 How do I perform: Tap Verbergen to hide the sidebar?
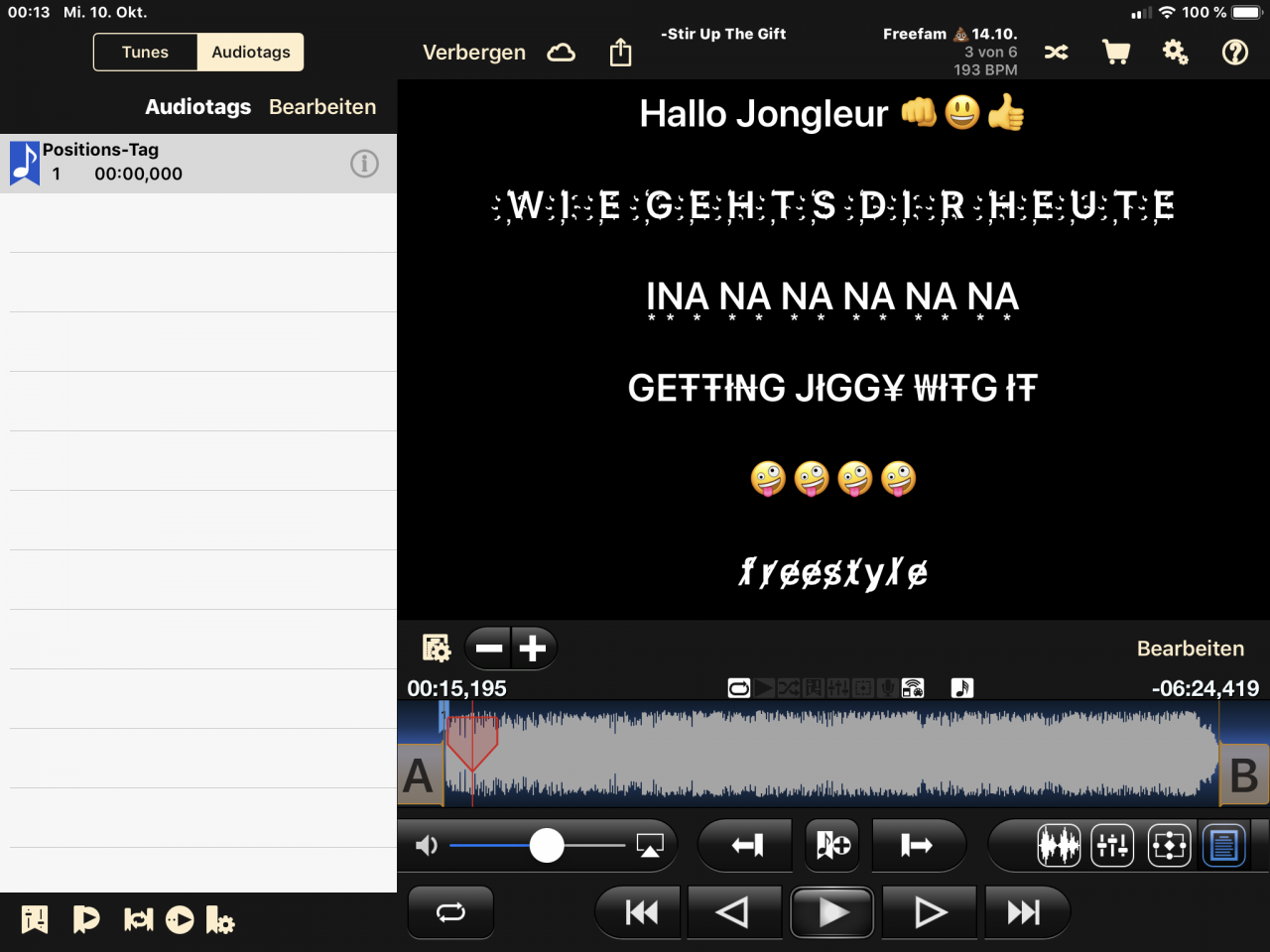474,53
